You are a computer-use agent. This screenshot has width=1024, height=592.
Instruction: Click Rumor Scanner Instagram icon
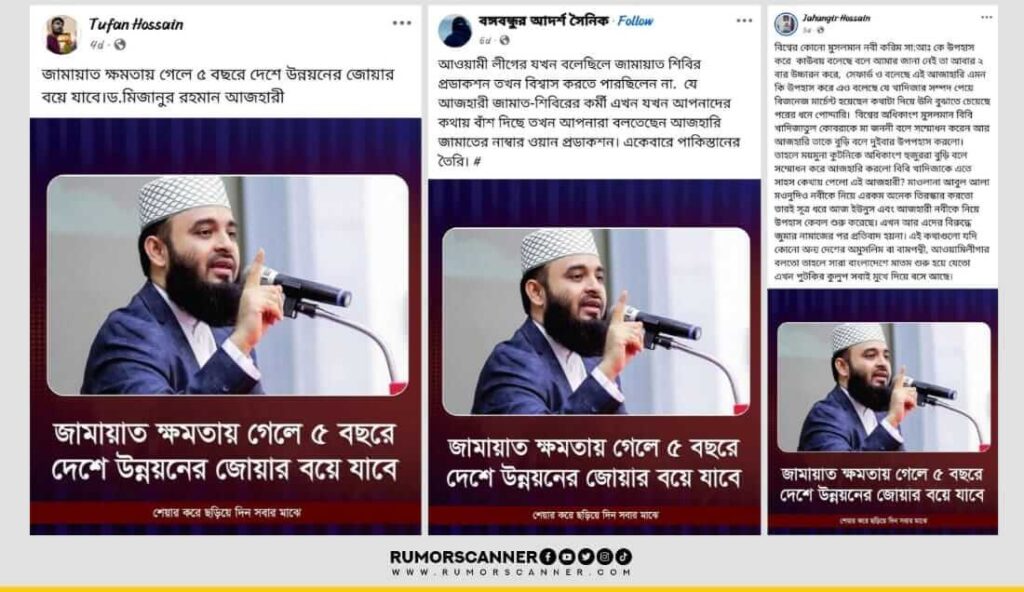[x=605, y=557]
